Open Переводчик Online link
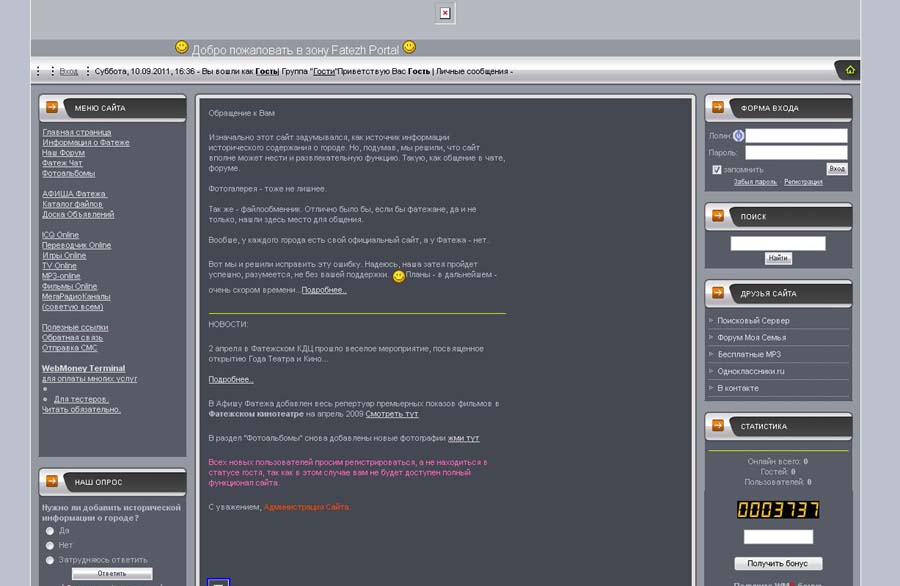 coord(76,245)
